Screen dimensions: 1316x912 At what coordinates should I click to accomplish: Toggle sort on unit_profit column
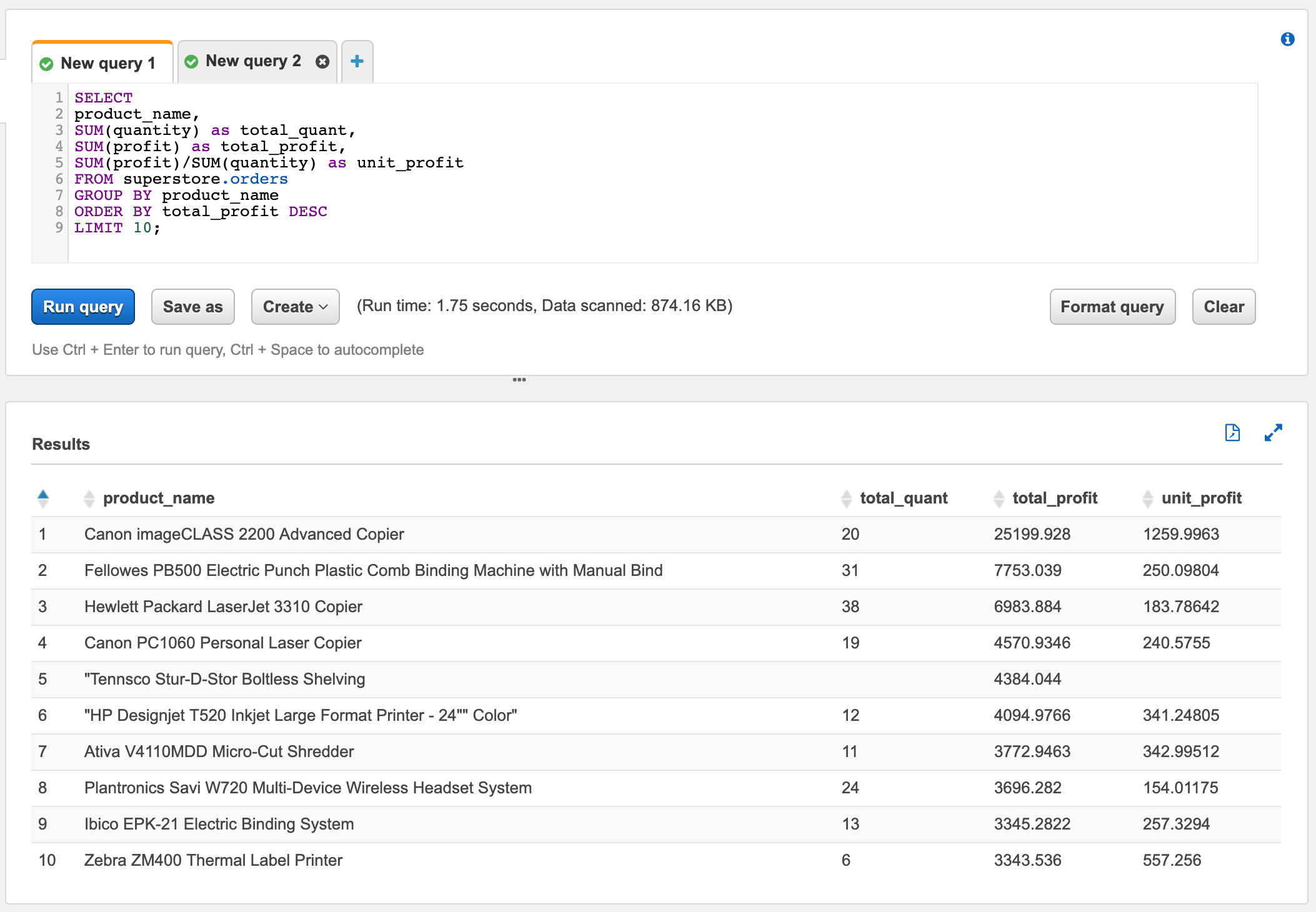click(x=1149, y=498)
